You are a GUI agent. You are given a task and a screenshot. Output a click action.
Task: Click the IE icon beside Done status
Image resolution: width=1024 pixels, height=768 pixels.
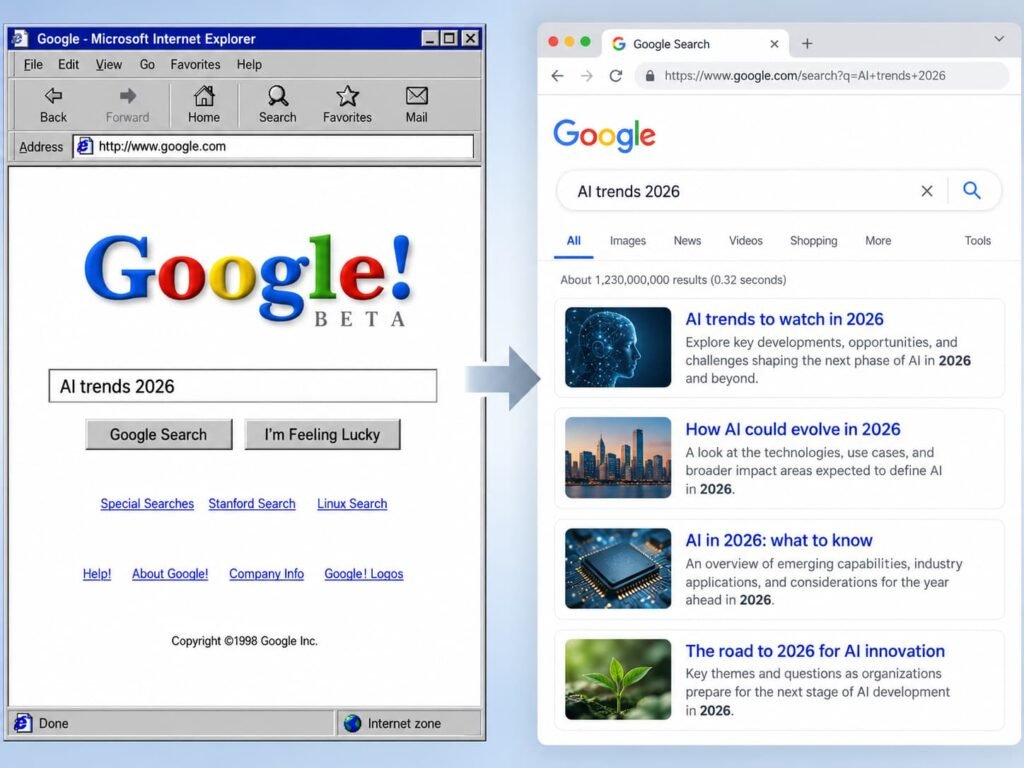click(23, 723)
